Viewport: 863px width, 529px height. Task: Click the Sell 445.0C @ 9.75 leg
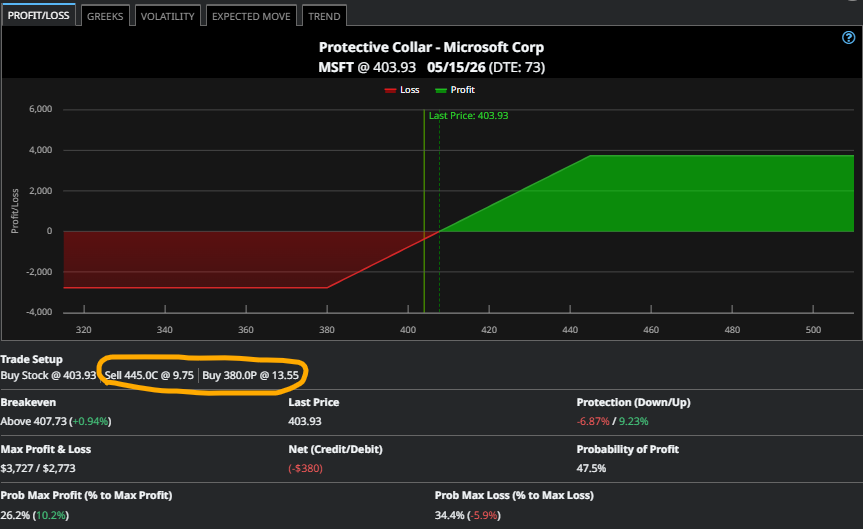pos(149,375)
